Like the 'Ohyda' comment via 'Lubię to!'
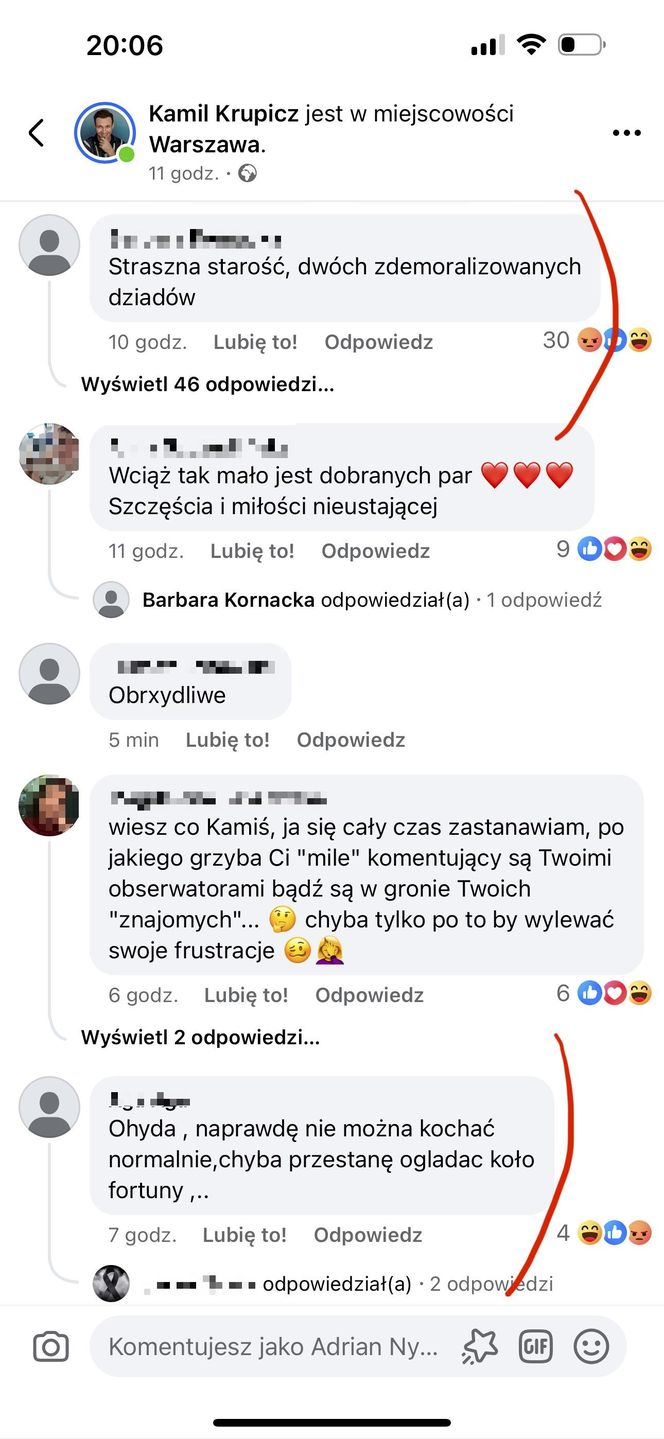The height and width of the screenshot is (1439, 664). [247, 1235]
